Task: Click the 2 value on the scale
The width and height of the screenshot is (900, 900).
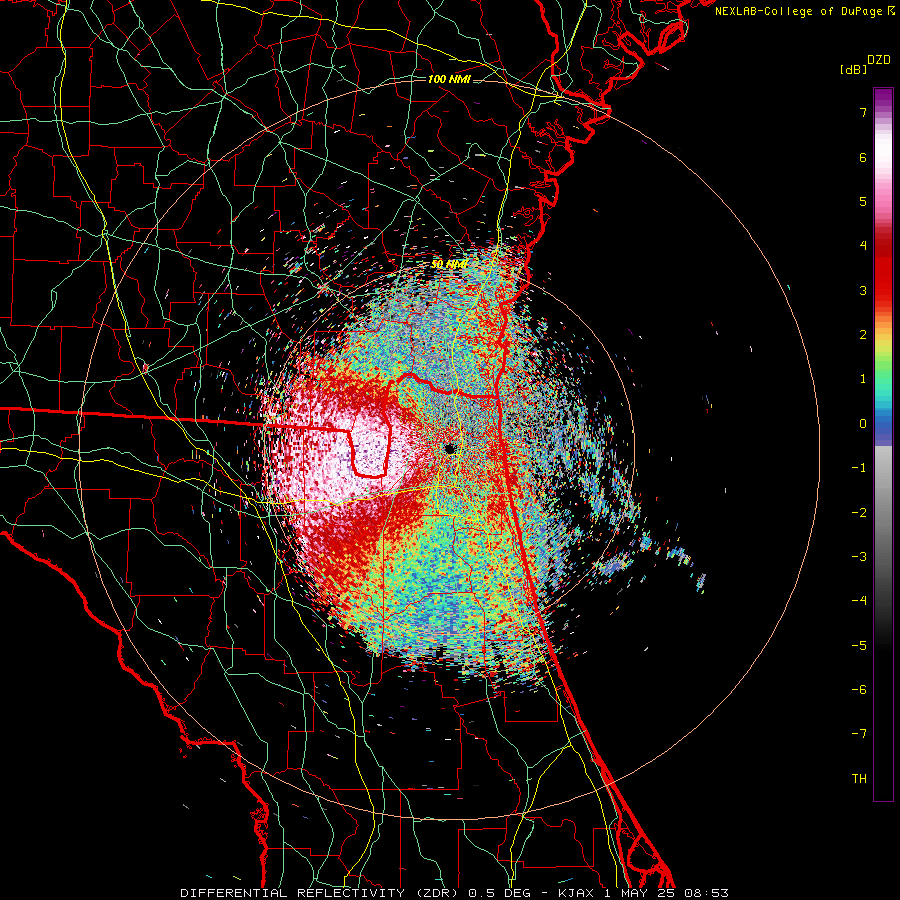Action: click(x=863, y=335)
